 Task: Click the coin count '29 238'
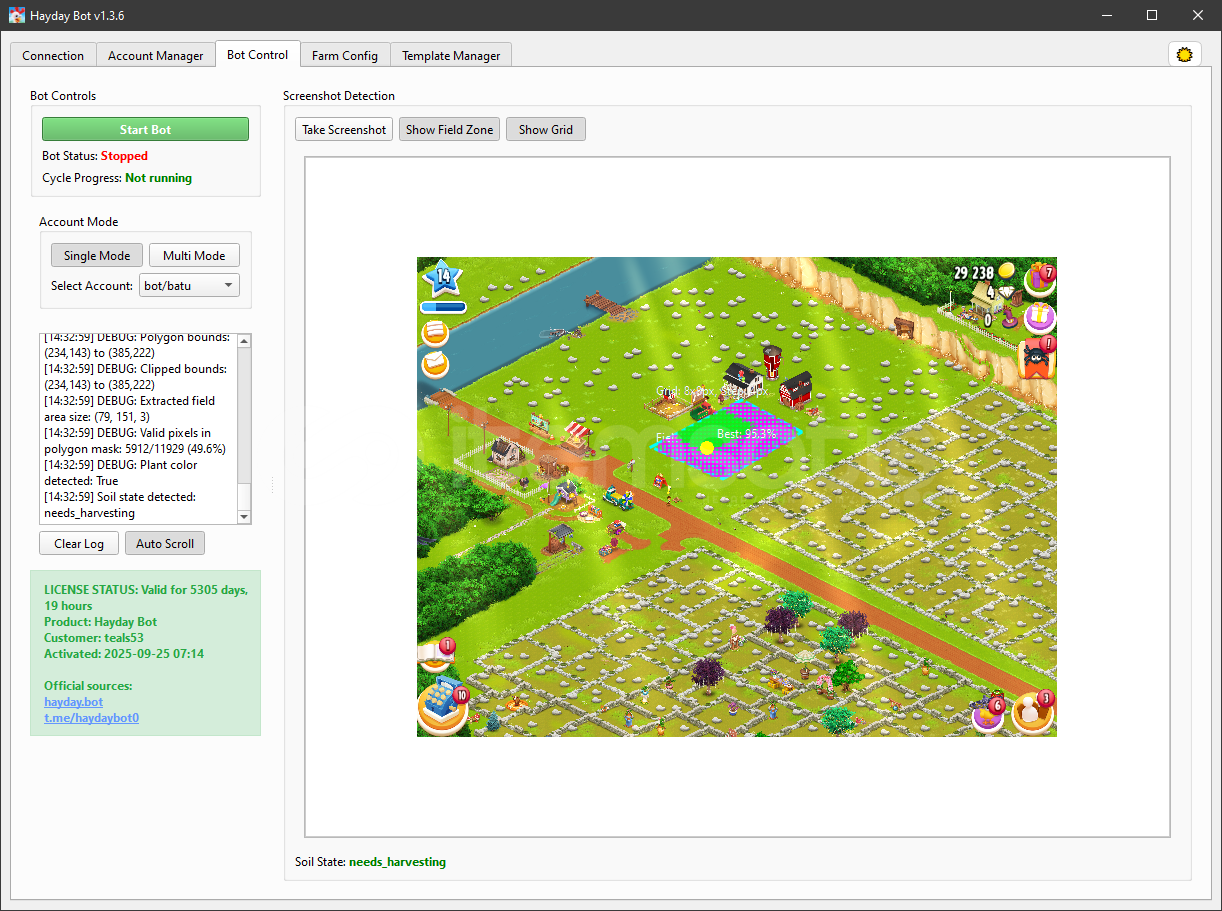click(x=973, y=272)
